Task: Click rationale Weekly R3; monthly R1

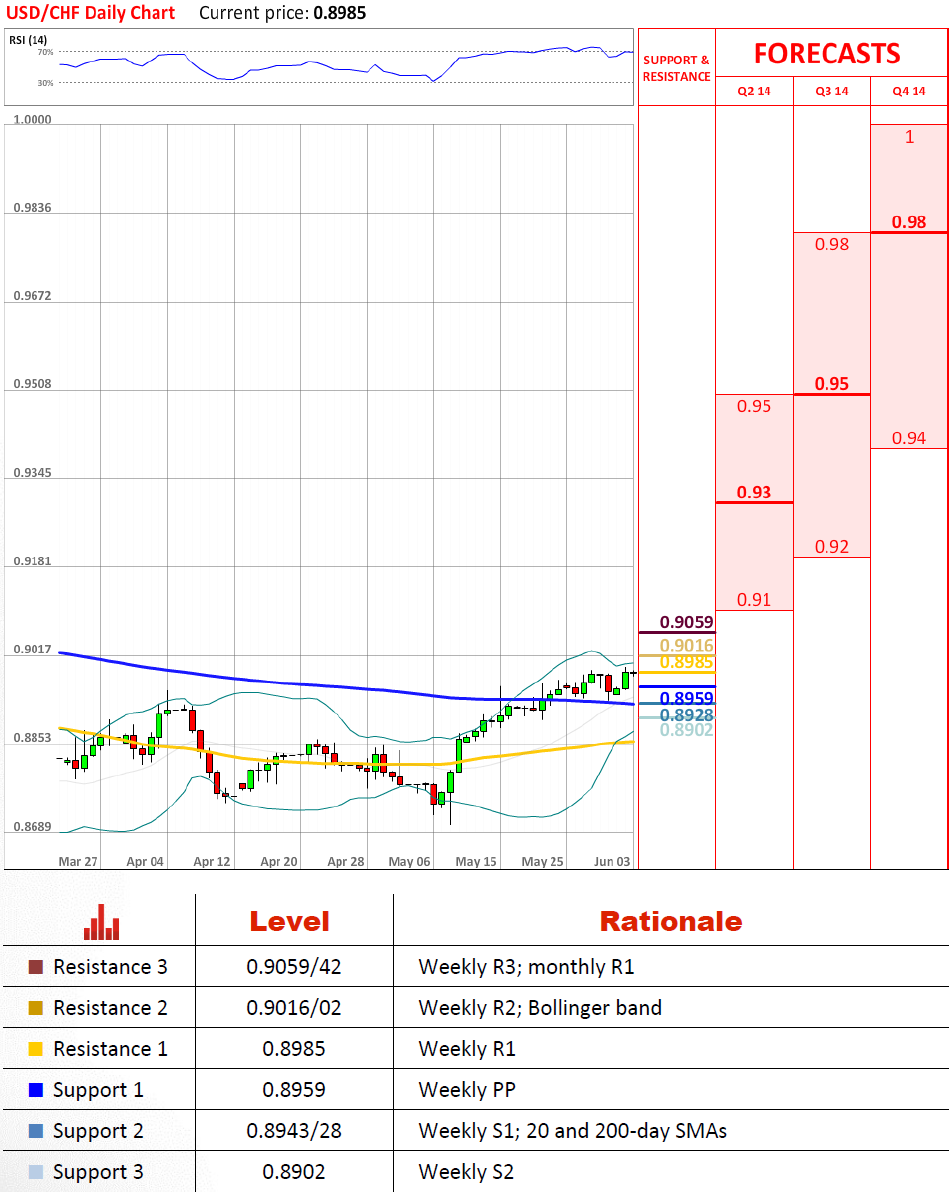Action: [x=526, y=967]
